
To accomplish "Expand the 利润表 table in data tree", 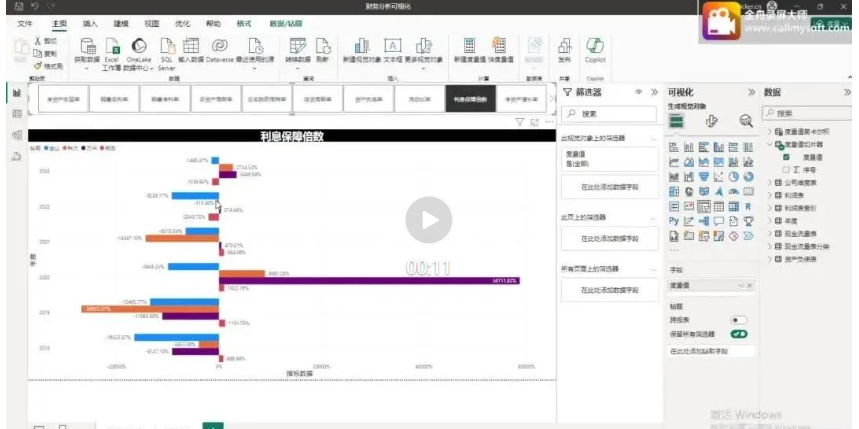I will tap(770, 195).
